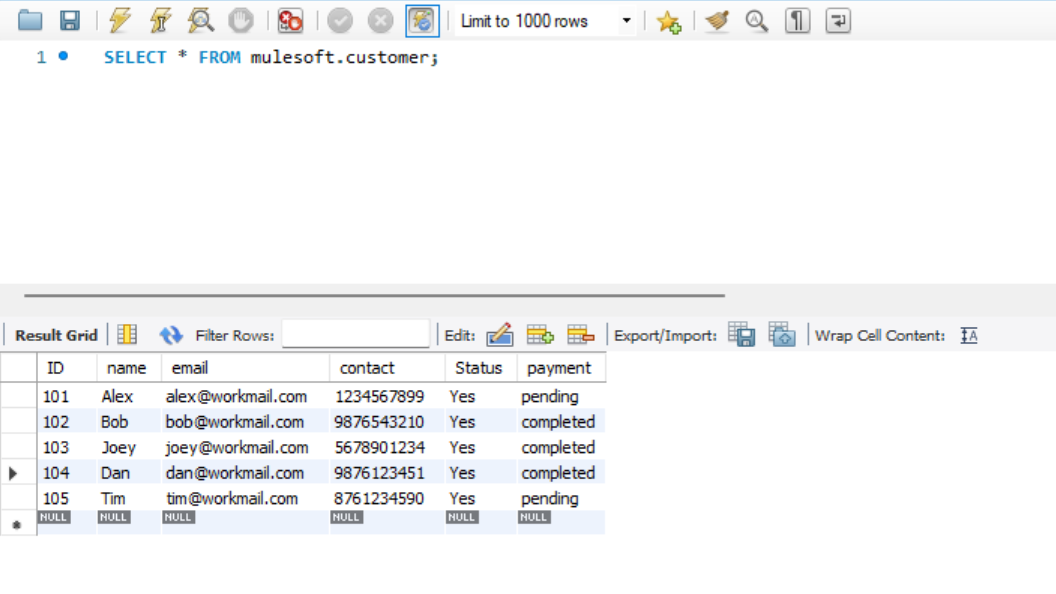Click the payment column header

click(559, 368)
